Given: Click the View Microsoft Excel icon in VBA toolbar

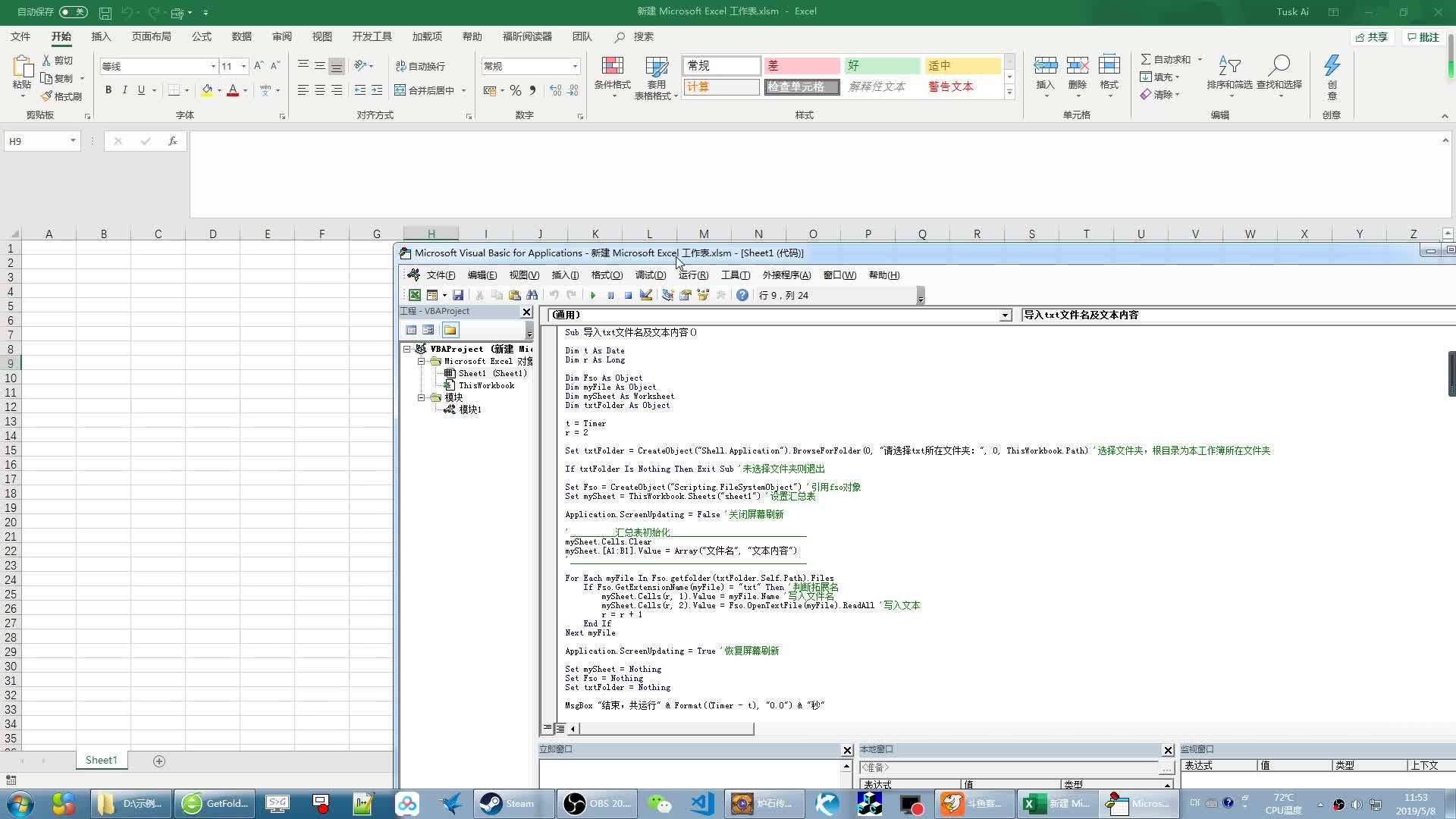Looking at the screenshot, I should tap(415, 295).
